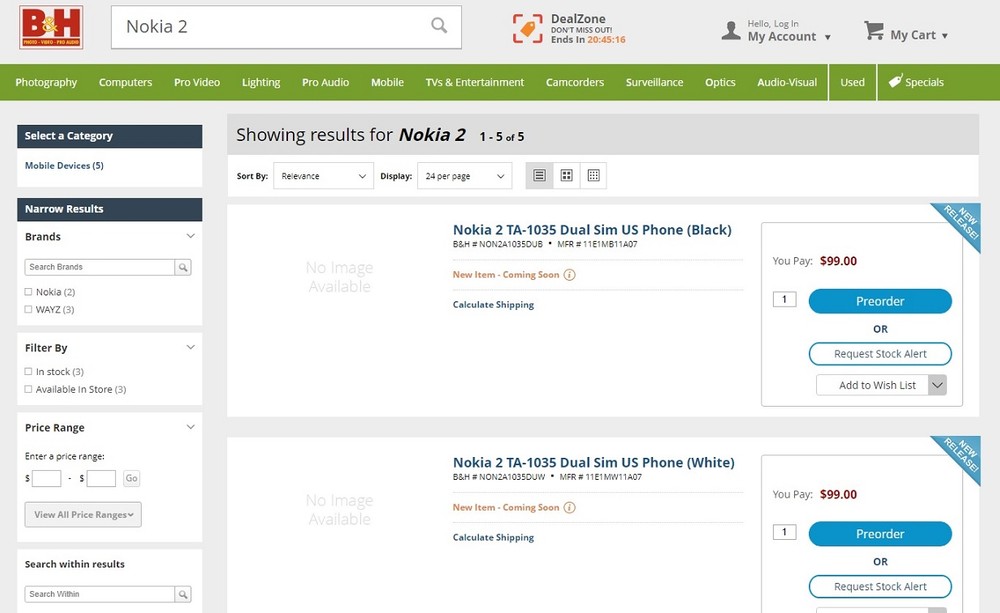Preorder the Nokia 2 White phone
Viewport: 1000px width, 613px height.
pos(880,534)
